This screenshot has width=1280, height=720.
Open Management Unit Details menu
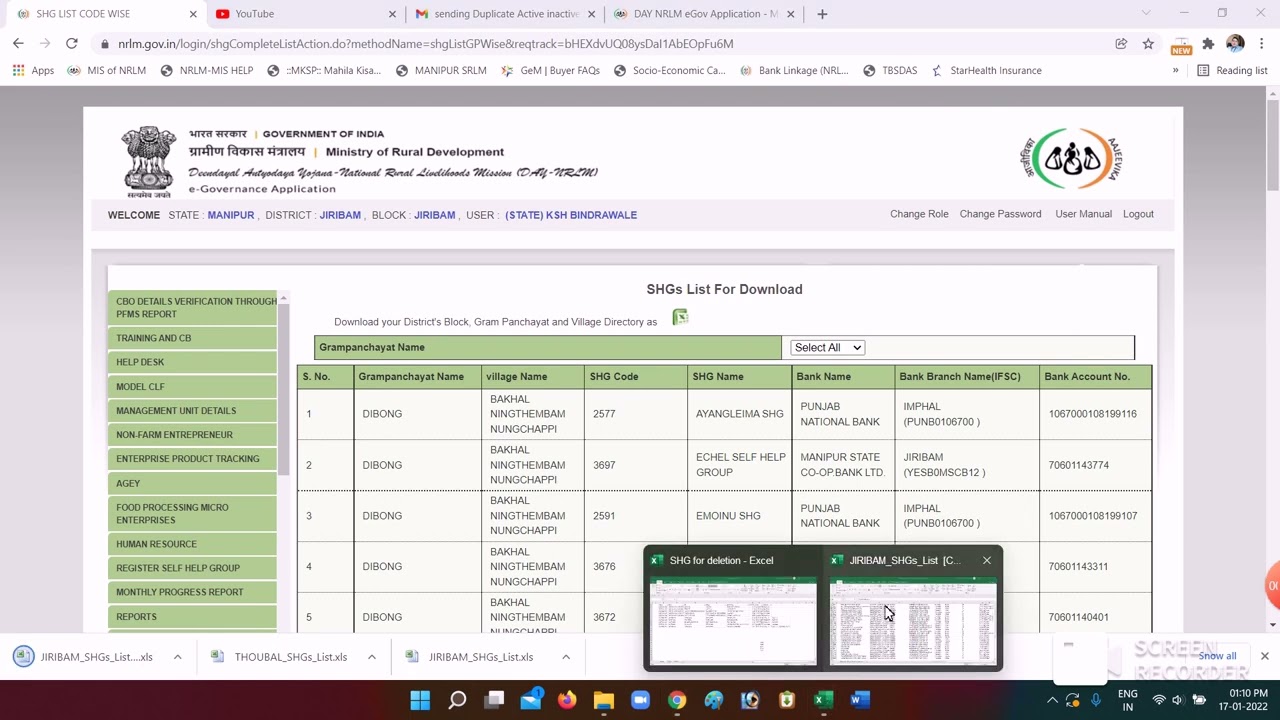(192, 410)
